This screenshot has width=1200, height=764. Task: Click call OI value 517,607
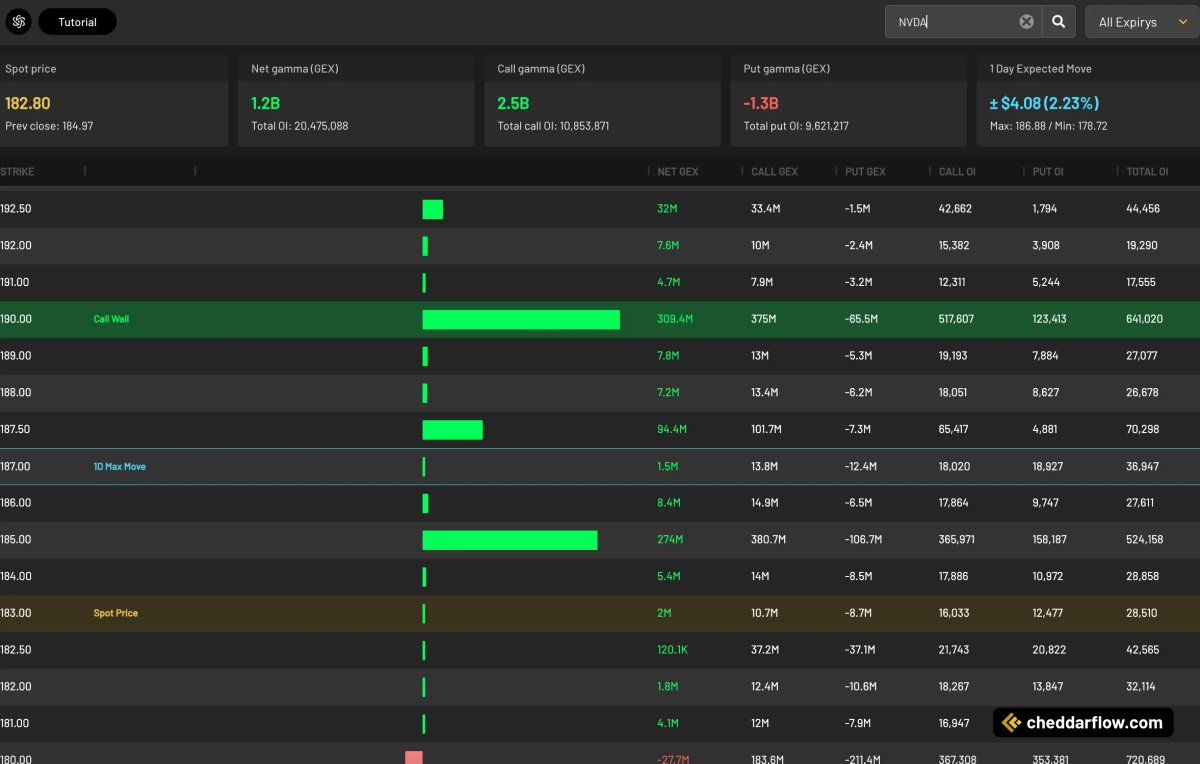coord(956,319)
